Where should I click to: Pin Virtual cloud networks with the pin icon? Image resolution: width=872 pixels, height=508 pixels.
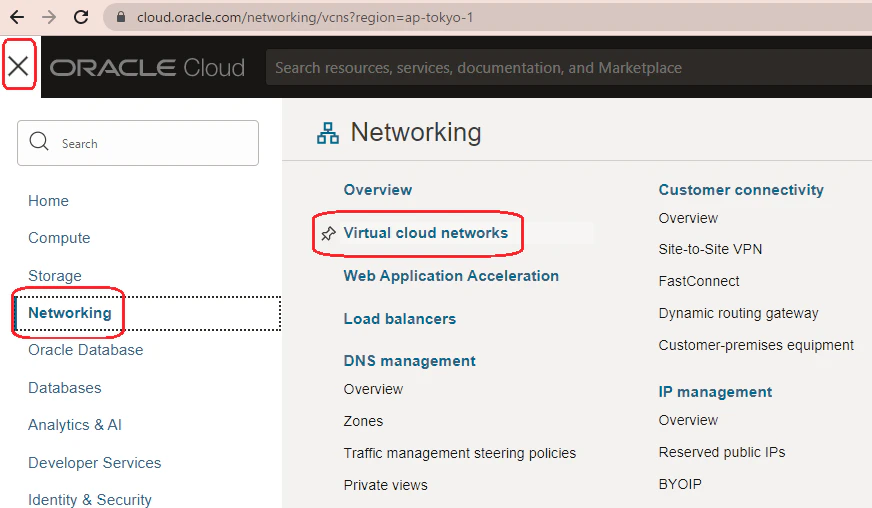pyautogui.click(x=329, y=233)
